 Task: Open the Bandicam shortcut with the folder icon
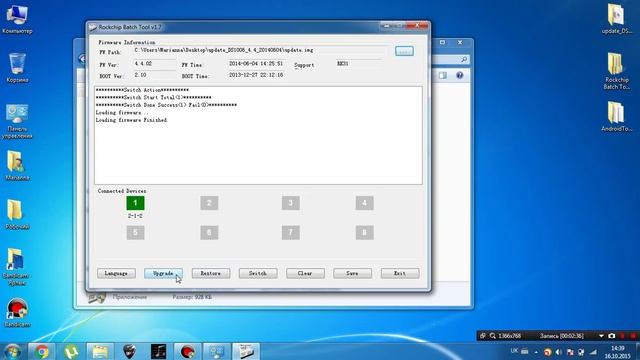pos(17,267)
